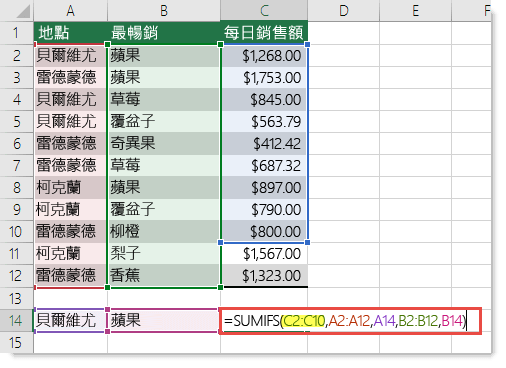Screen dimensions: 506x368
Task: Click 草莓 cell in row 4
Action: click(x=164, y=99)
